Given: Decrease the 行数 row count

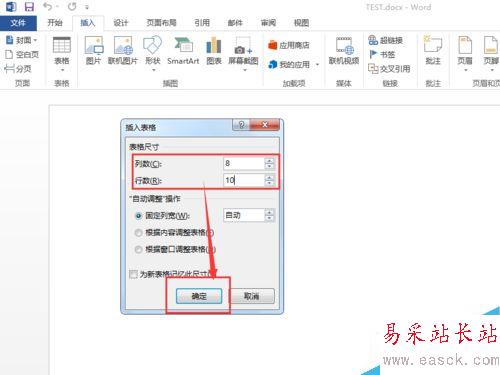Looking at the screenshot, I should click(x=269, y=183).
